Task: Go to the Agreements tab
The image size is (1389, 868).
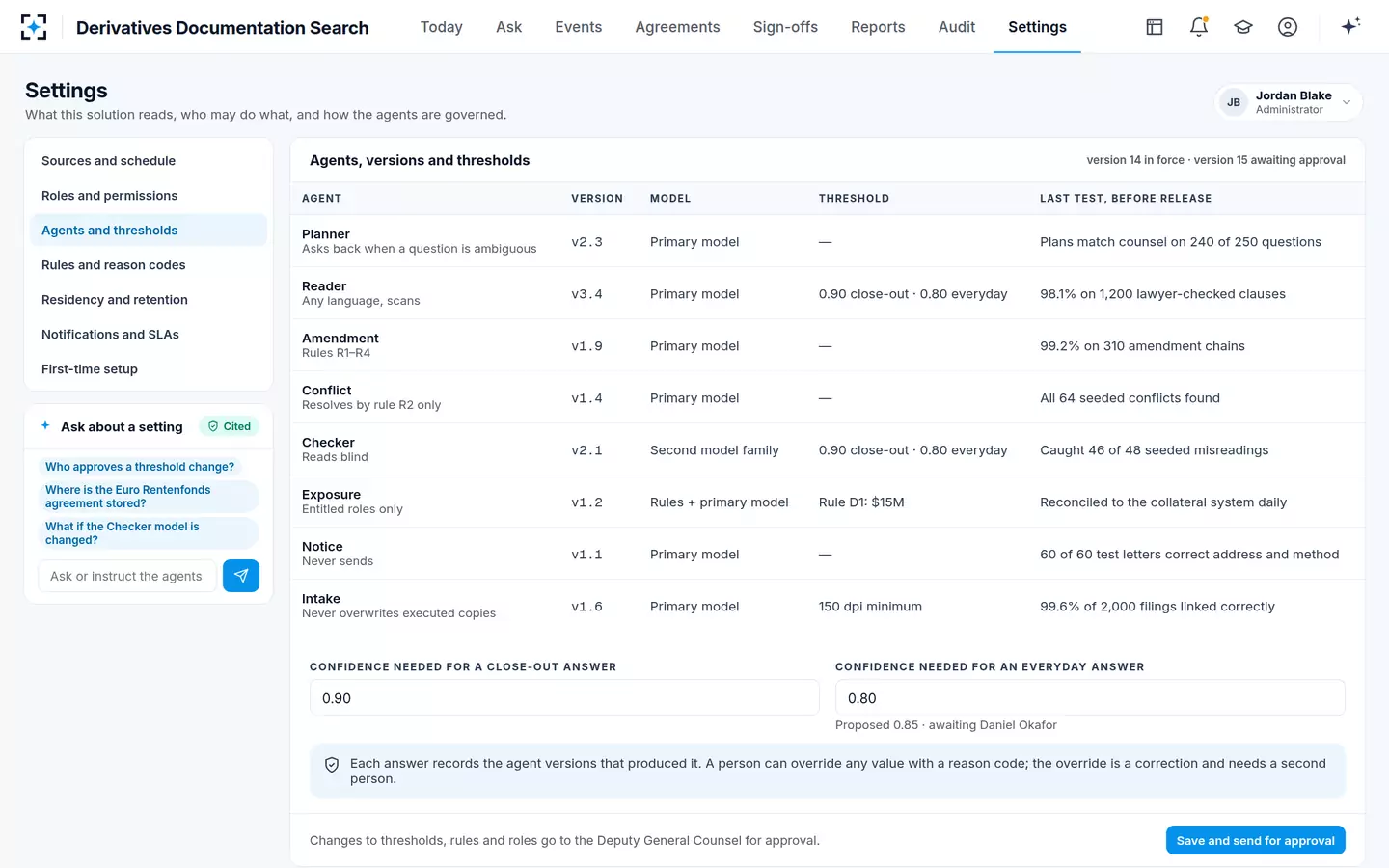Action: (677, 27)
